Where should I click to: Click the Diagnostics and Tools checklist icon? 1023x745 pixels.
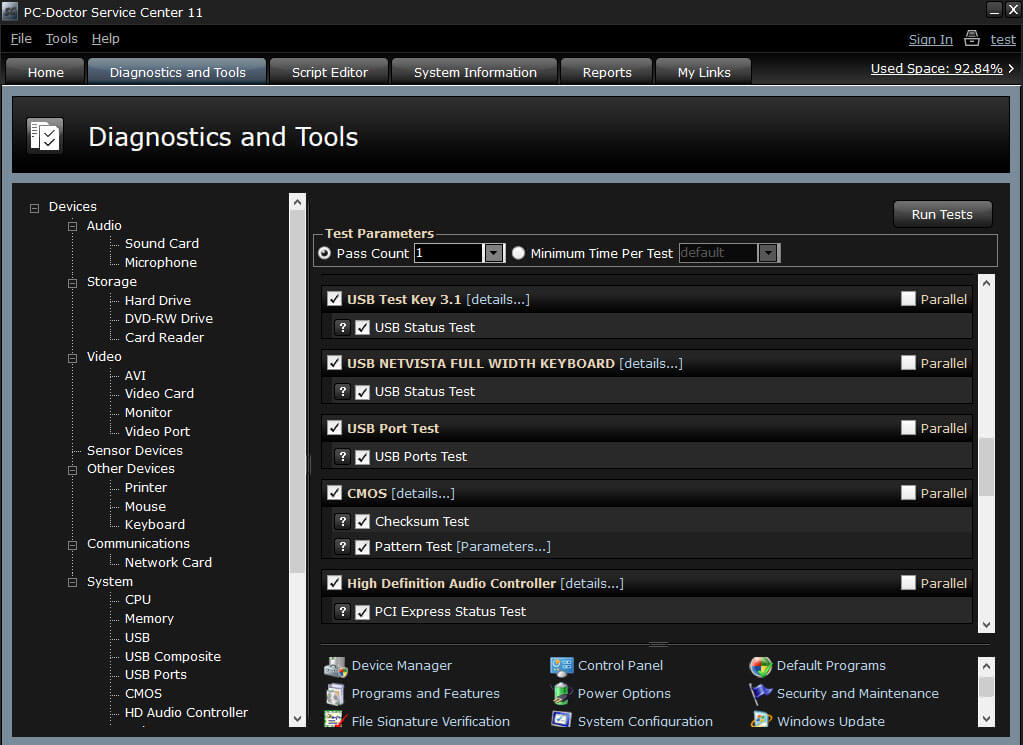point(45,136)
